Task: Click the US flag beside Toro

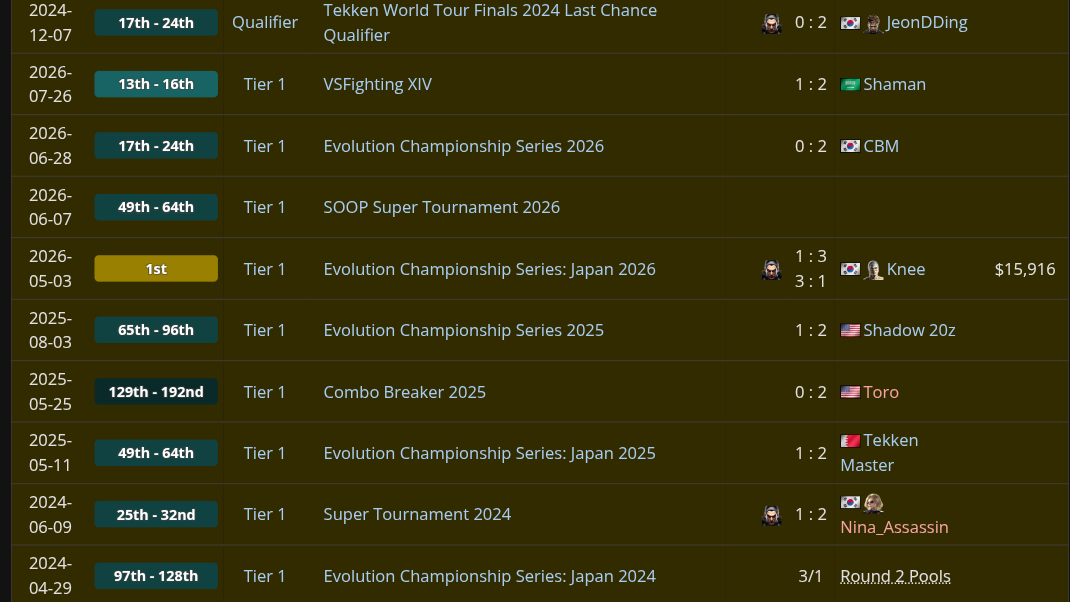Action: pos(850,392)
